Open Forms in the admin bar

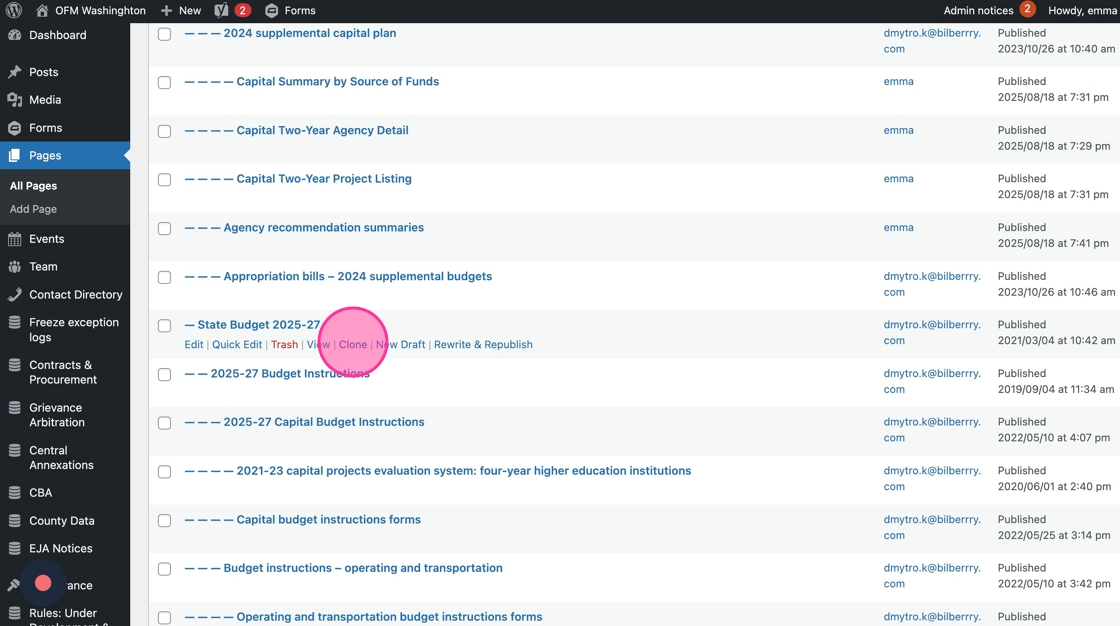[x=291, y=10]
